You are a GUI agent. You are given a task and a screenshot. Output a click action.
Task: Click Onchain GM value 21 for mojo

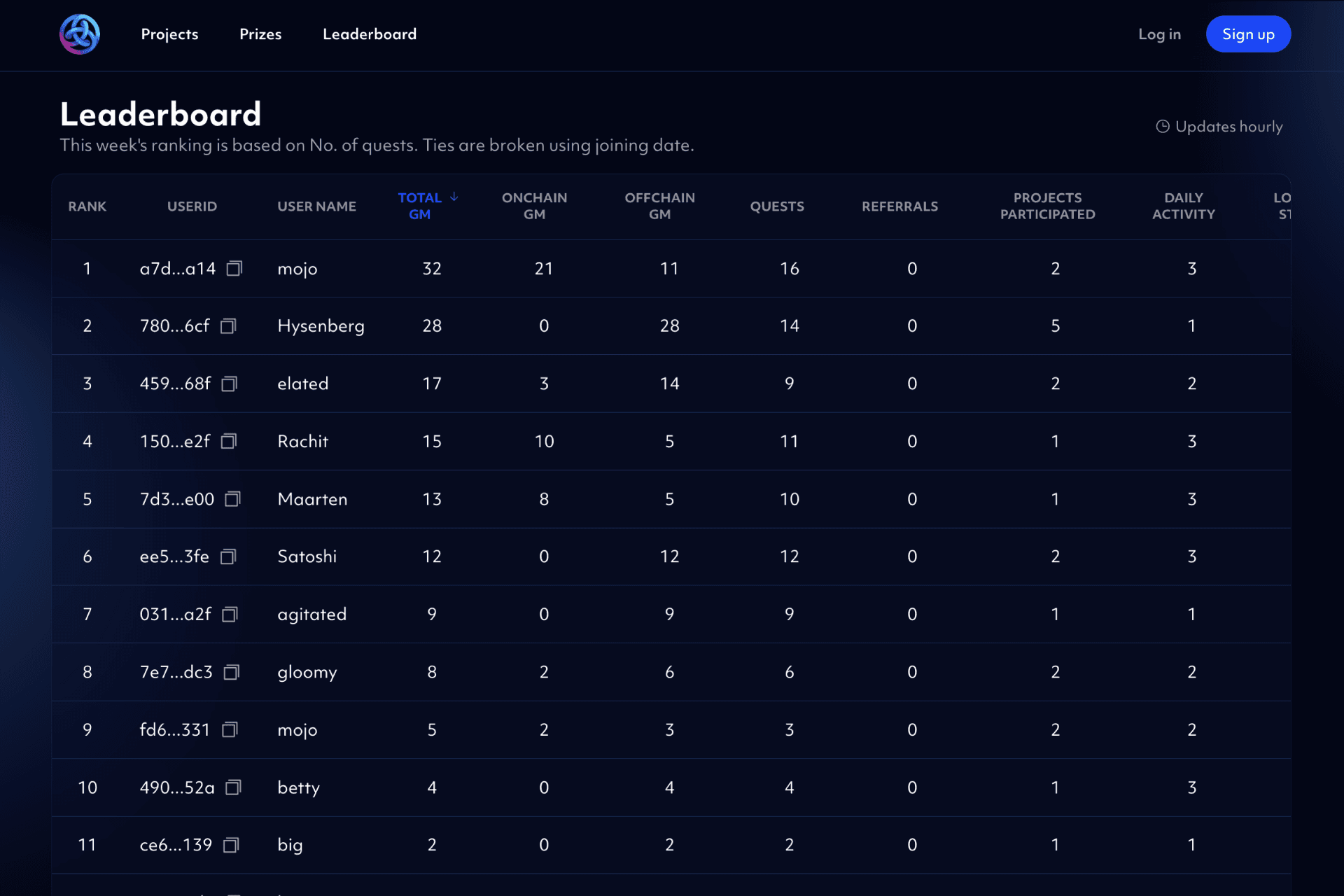[x=544, y=268]
